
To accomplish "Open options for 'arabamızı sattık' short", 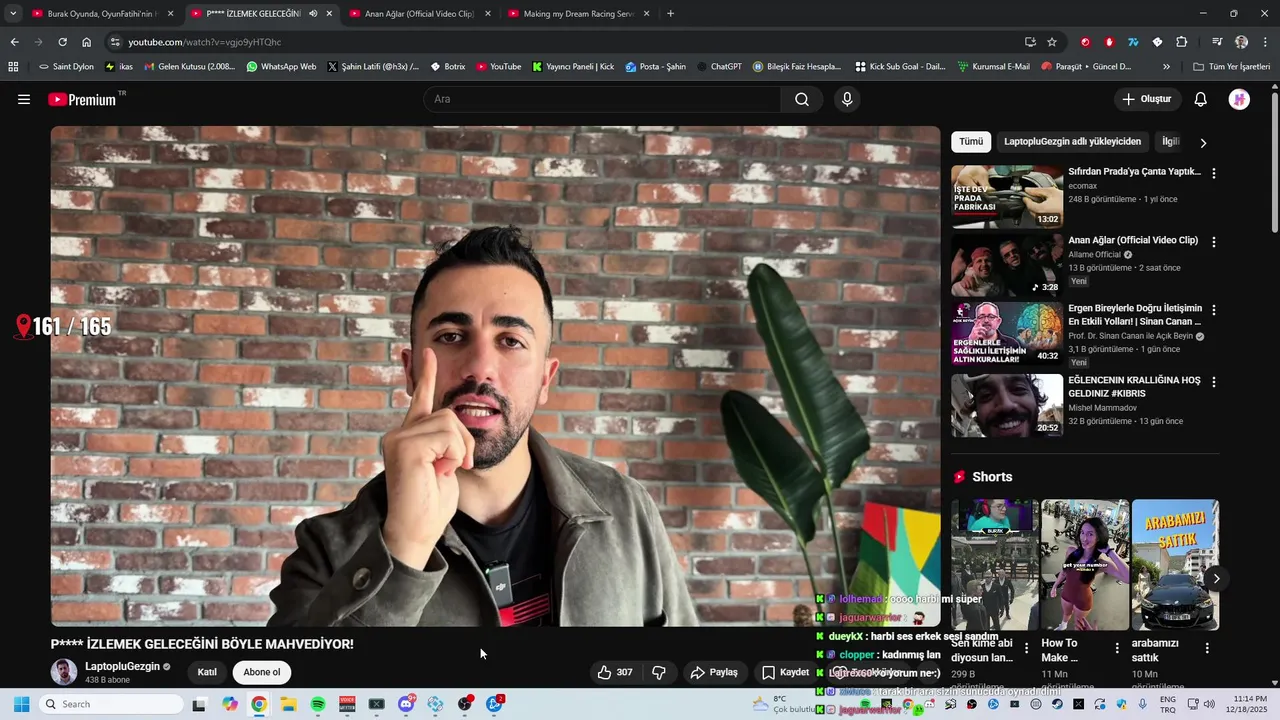I will click(1207, 648).
